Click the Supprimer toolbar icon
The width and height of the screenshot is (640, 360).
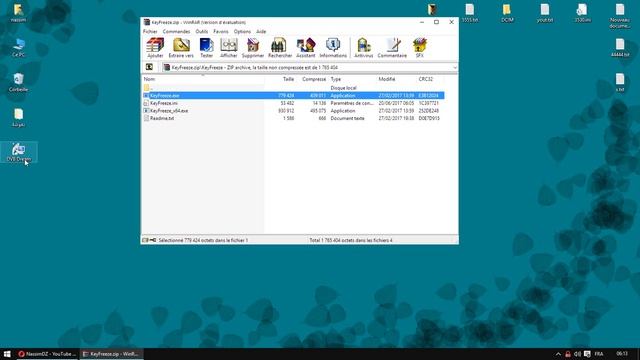253,48
